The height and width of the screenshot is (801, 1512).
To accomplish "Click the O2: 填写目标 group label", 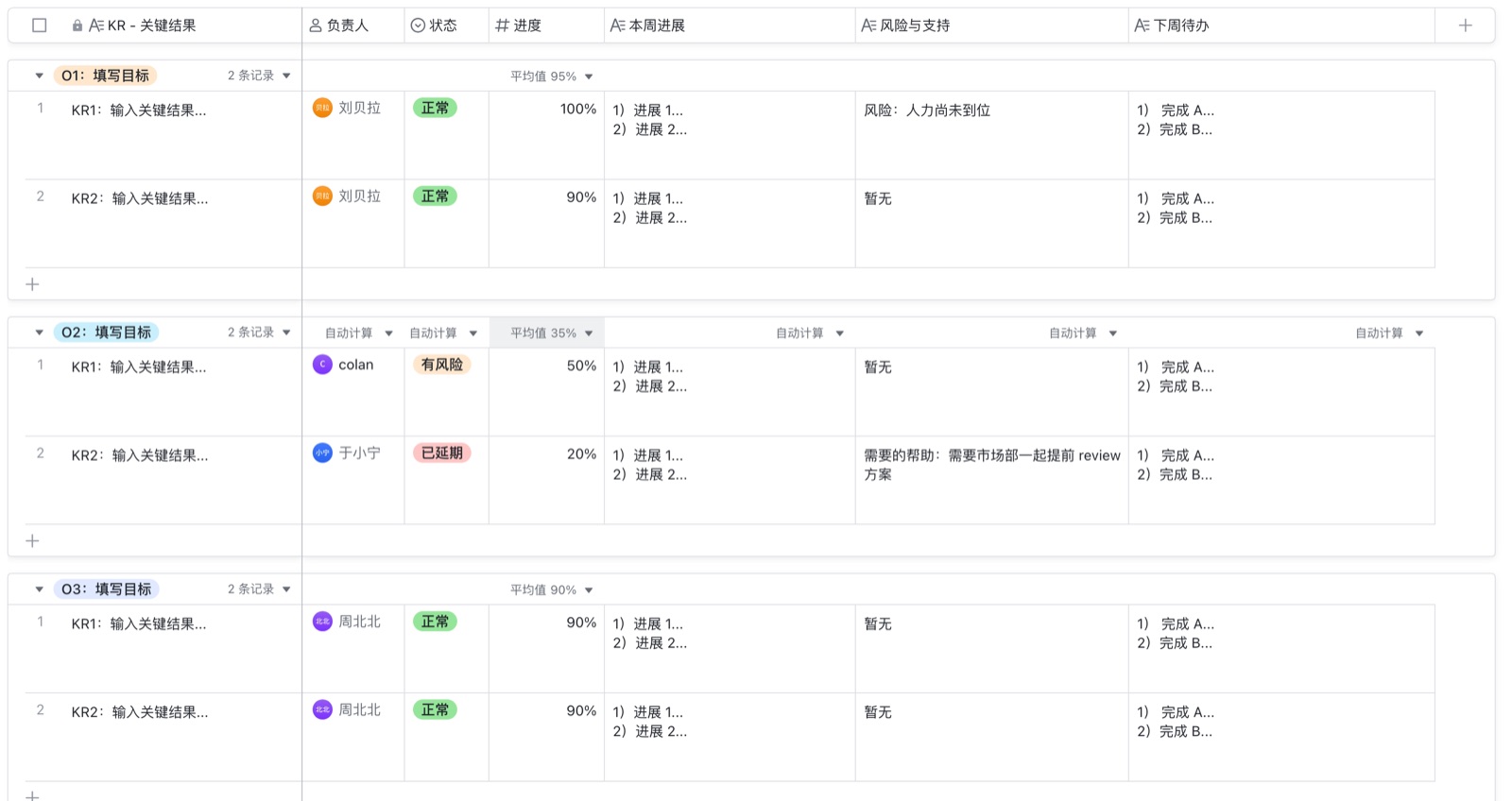I will (x=107, y=332).
